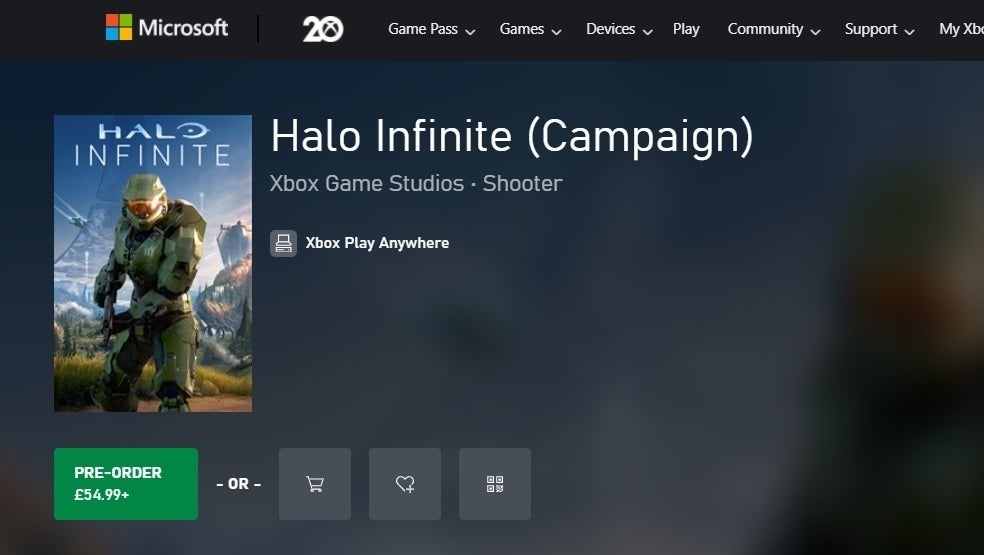
Task: Click the Halo Infinite cover art
Action: point(153,263)
